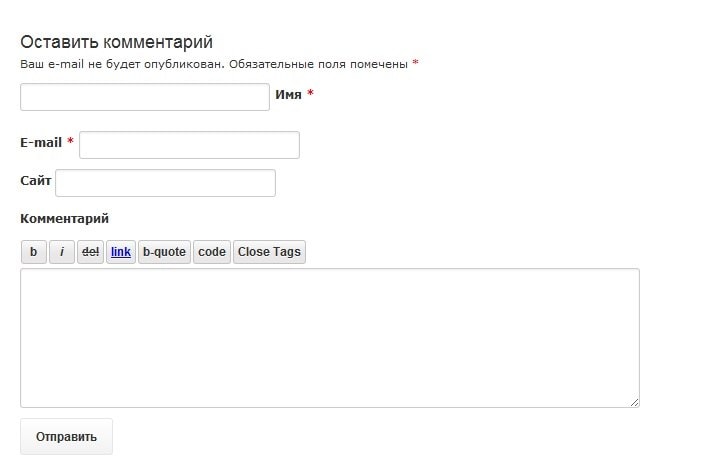Select the 'Сайт' website input field
This screenshot has height=471, width=721.
click(x=165, y=183)
